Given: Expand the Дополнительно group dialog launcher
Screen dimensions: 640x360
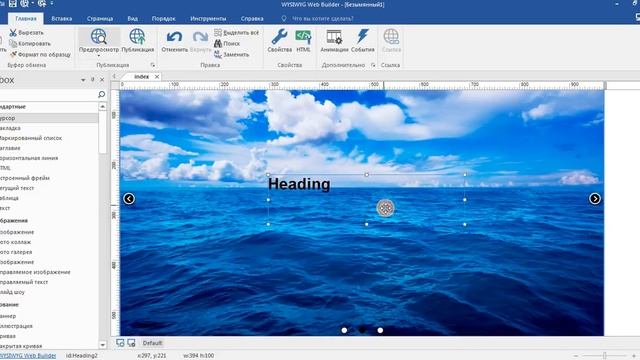Looking at the screenshot, I should pos(373,65).
